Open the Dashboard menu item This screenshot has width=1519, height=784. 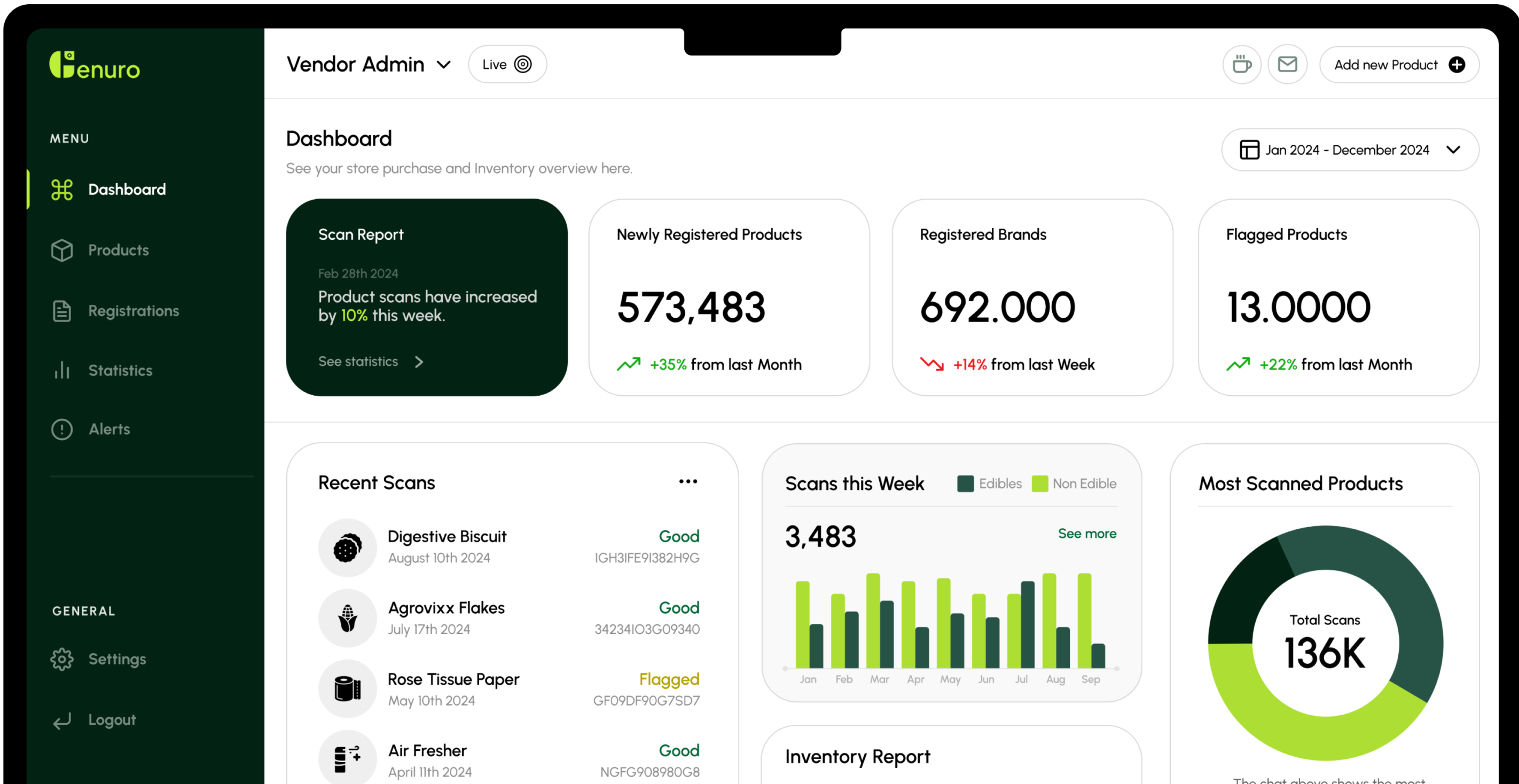[x=127, y=189]
